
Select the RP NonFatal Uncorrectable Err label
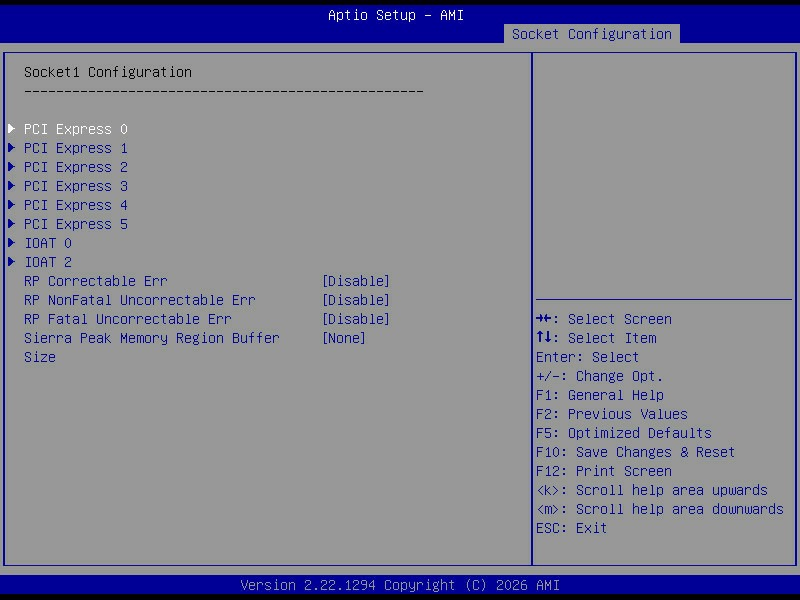coord(139,300)
